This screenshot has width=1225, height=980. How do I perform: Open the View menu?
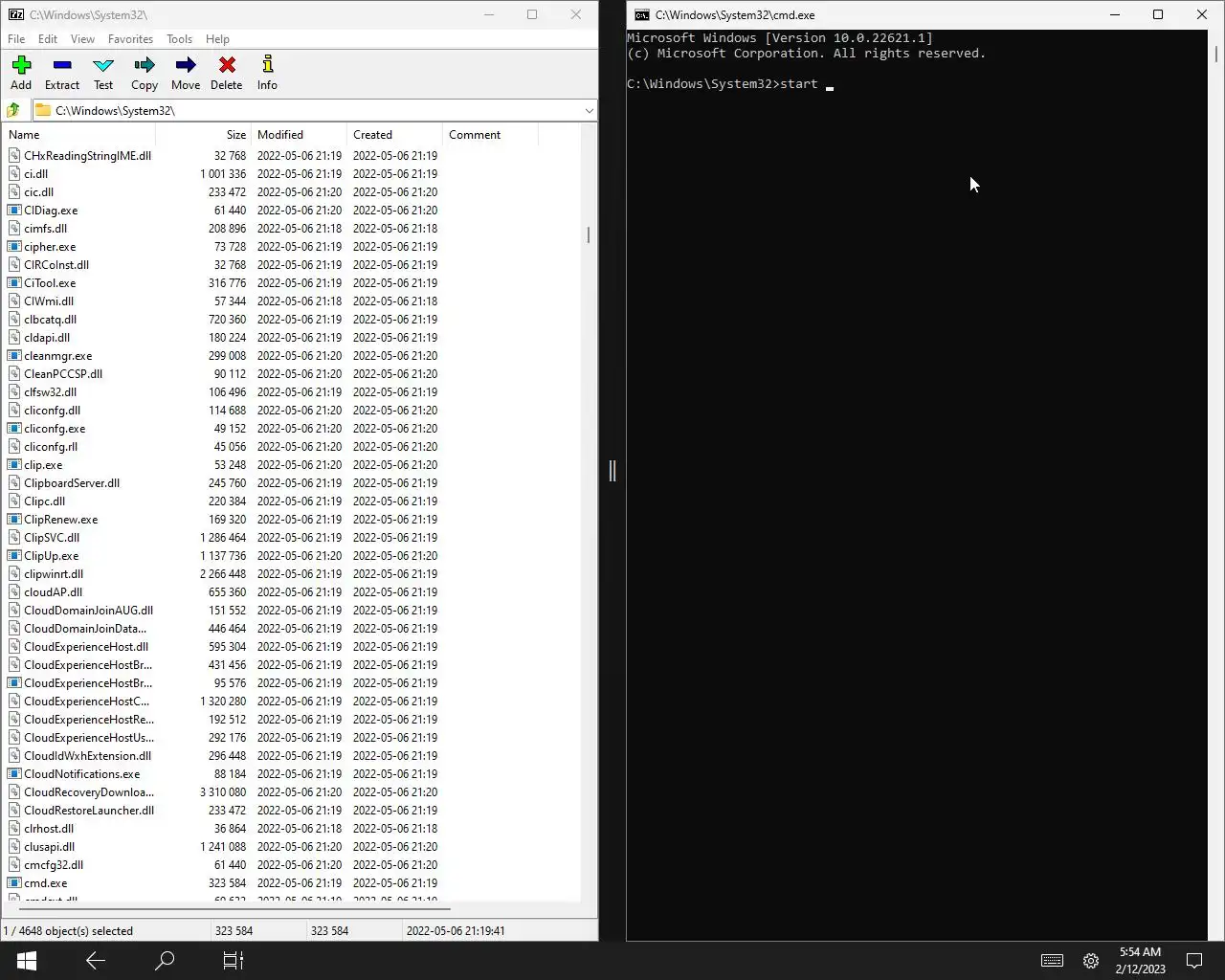tap(82, 39)
